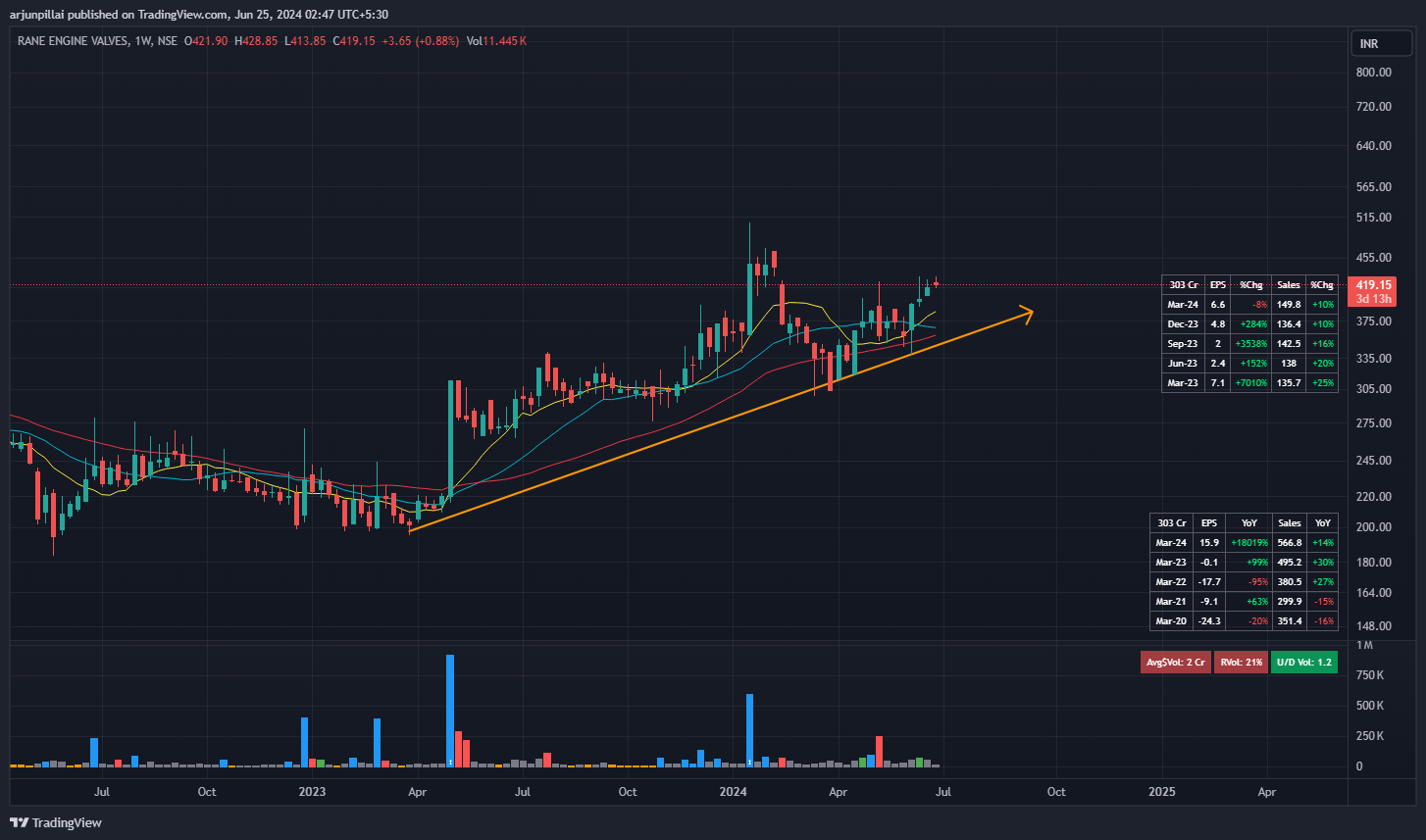Click the +152% cell in Jun-23 row
This screenshot has width=1426, height=840.
coord(1253,364)
